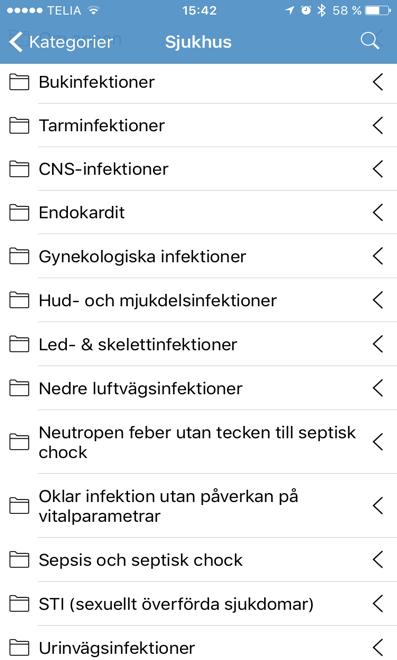Viewport: 397px width, 660px height.
Task: Click the Bluetooth icon in status bar
Action: [x=322, y=10]
